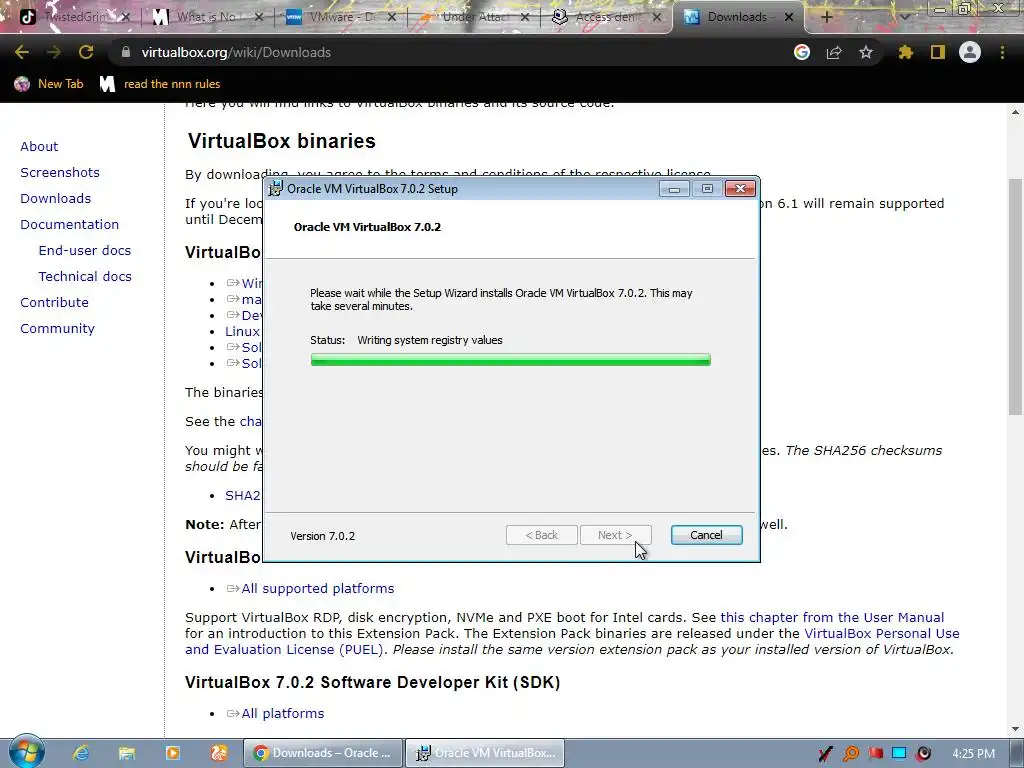Open a new browser tab with plus
This screenshot has height=768, width=1024.
pos(827,17)
